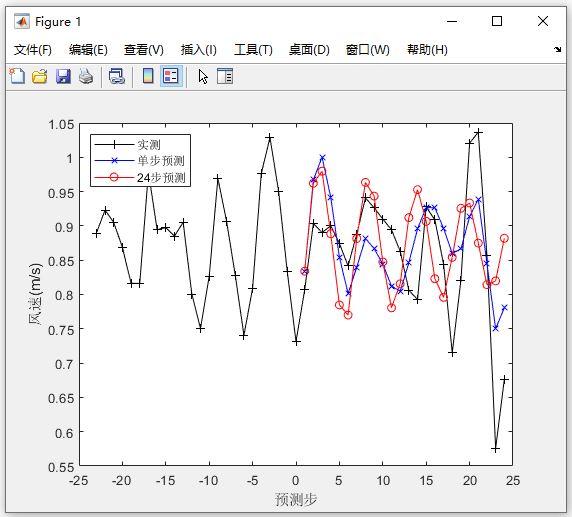The image size is (572, 517).
Task: Expand the toolbar overflow arrow at the right of the menu bar
Action: (x=557, y=49)
